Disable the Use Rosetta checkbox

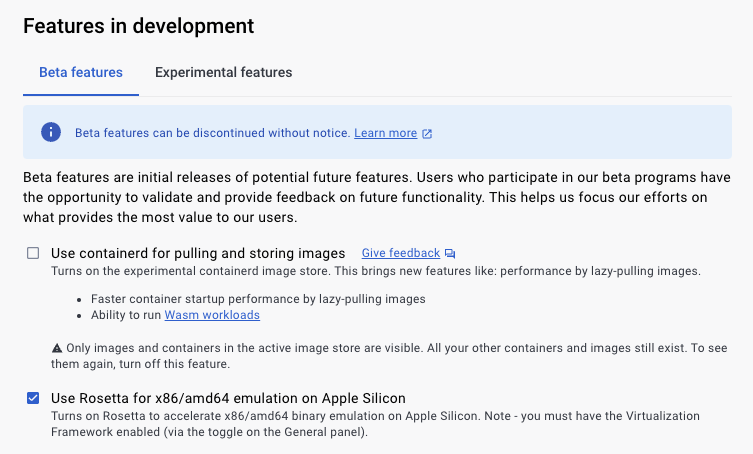click(x=33, y=398)
